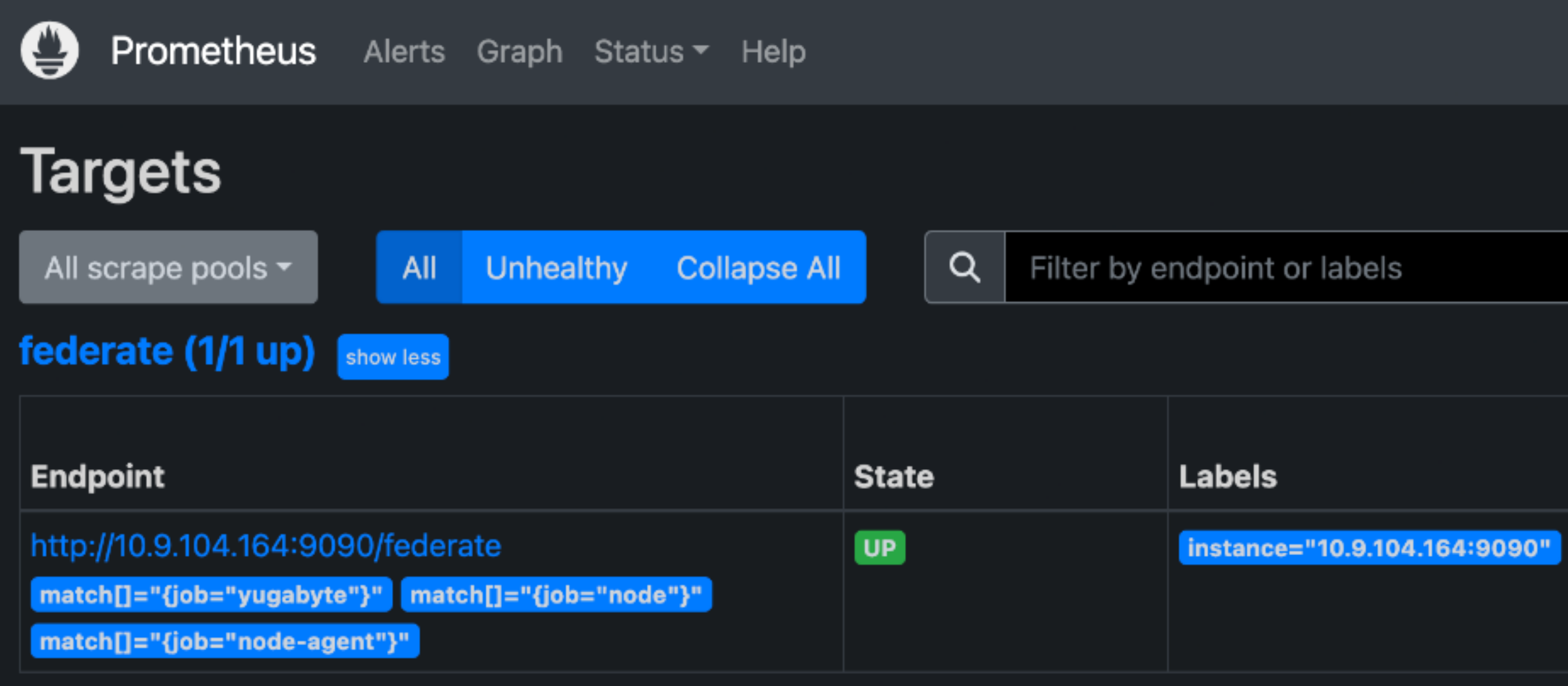Click the yugabyte match parameter badge
This screenshot has height=686, width=1568.
212,595
